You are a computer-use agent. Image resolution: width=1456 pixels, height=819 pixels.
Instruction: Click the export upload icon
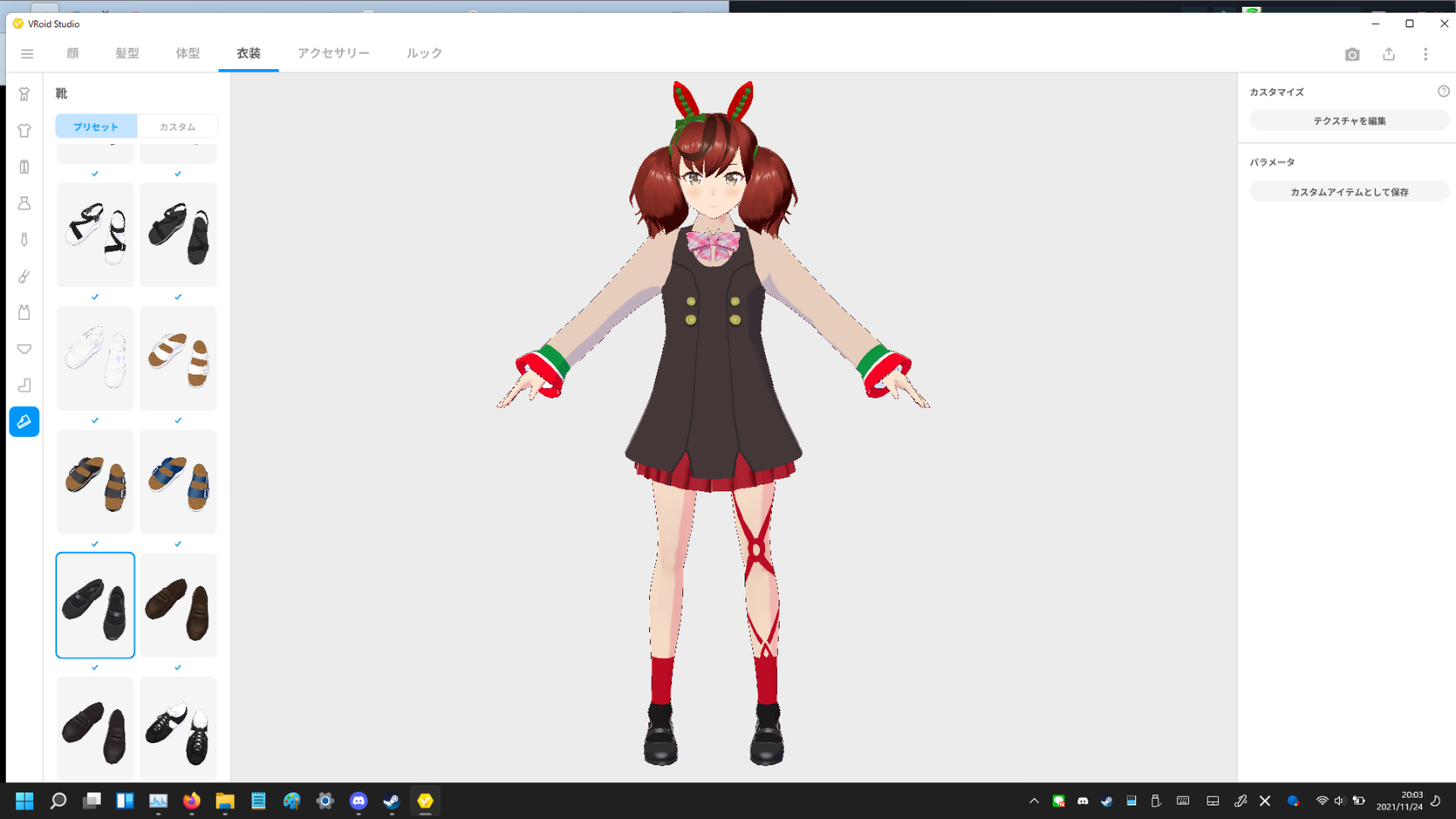click(1389, 54)
